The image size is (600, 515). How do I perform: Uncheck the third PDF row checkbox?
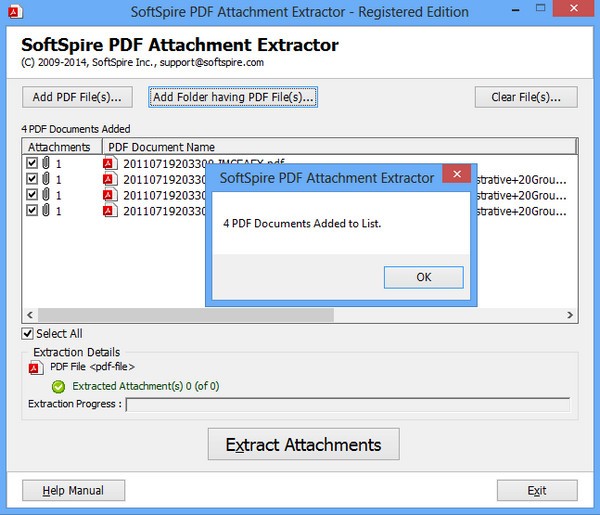(x=32, y=195)
